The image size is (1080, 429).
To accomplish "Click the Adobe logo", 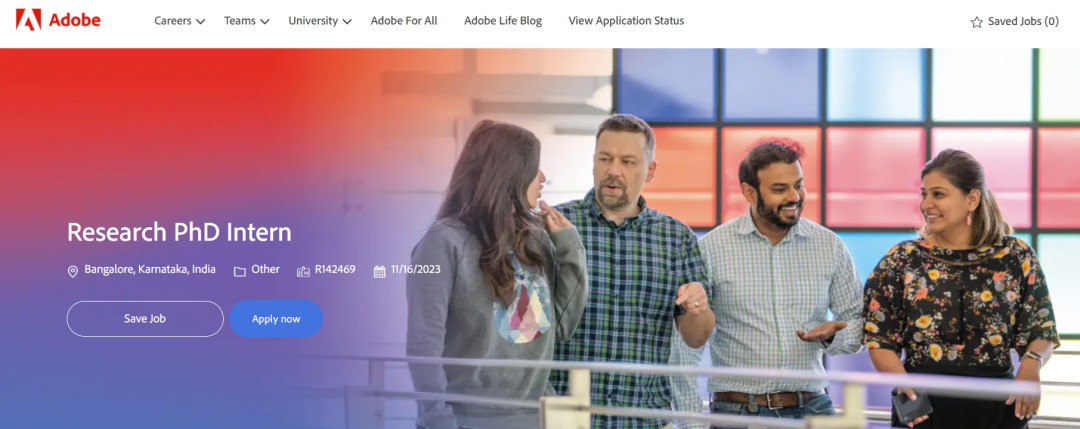I will (x=58, y=20).
